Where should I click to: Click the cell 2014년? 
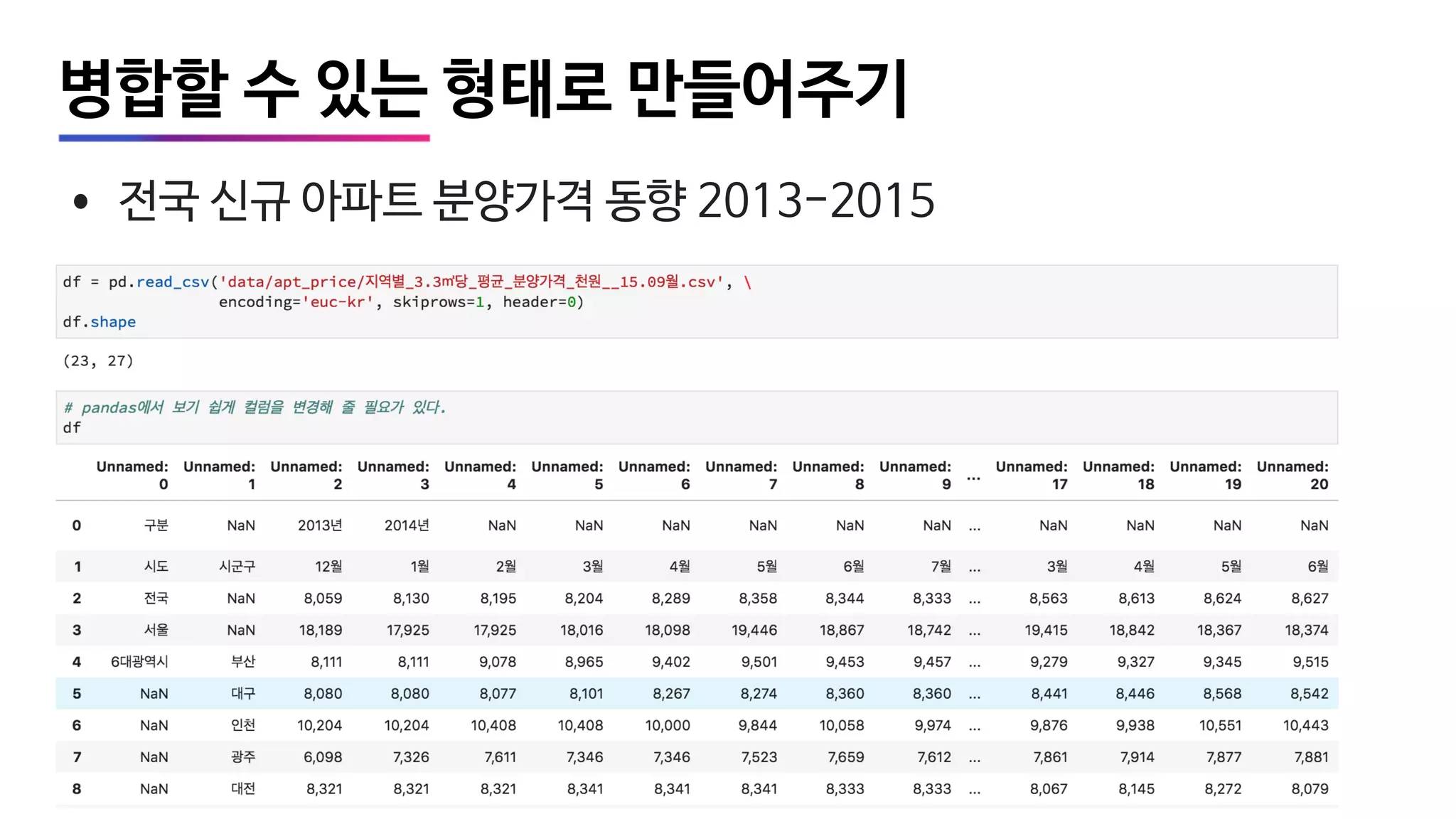point(407,525)
